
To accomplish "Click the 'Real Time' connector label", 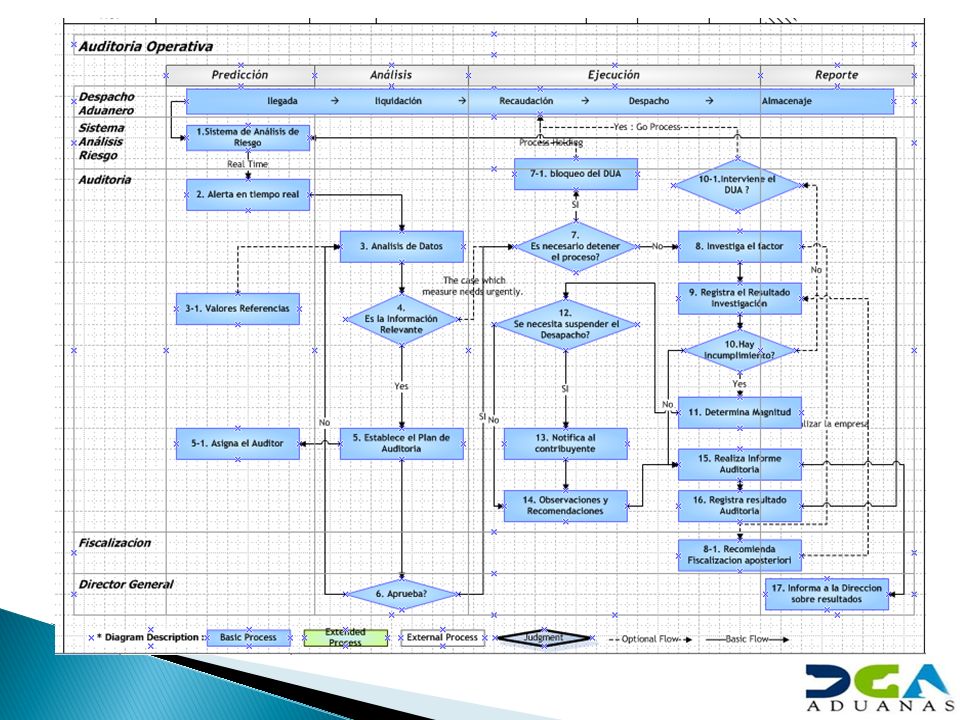I will click(x=247, y=164).
